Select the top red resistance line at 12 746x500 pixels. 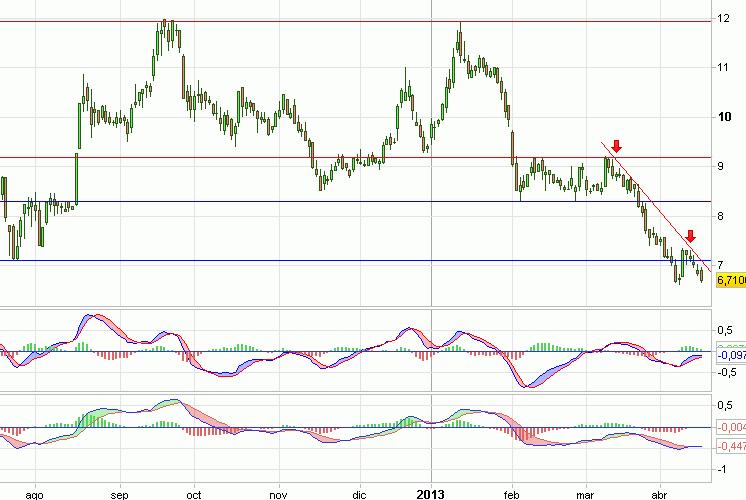(300, 21)
